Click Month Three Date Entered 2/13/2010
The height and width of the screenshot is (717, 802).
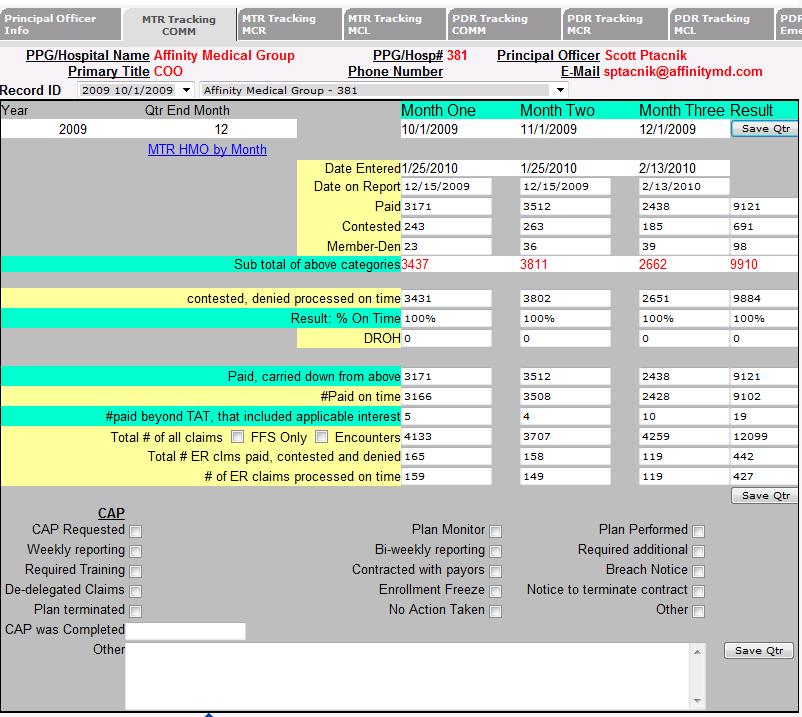tap(667, 168)
